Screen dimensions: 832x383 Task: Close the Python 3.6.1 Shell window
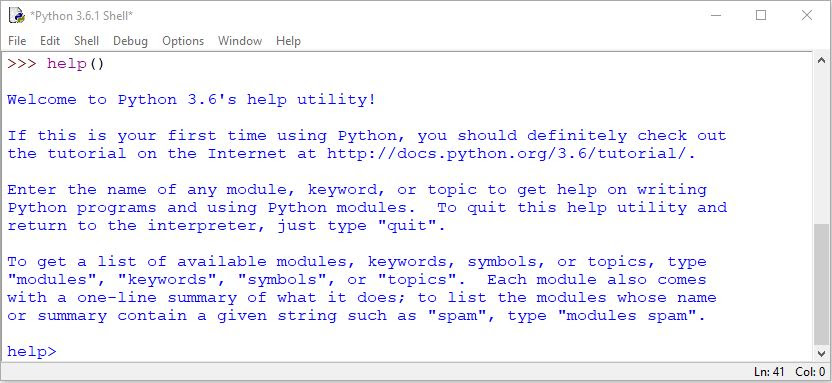(x=807, y=15)
